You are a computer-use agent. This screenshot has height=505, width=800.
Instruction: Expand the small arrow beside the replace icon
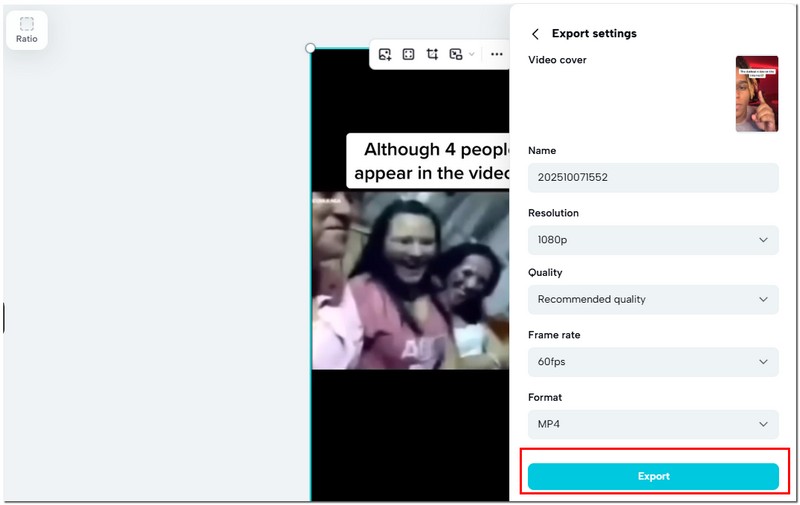[472, 54]
